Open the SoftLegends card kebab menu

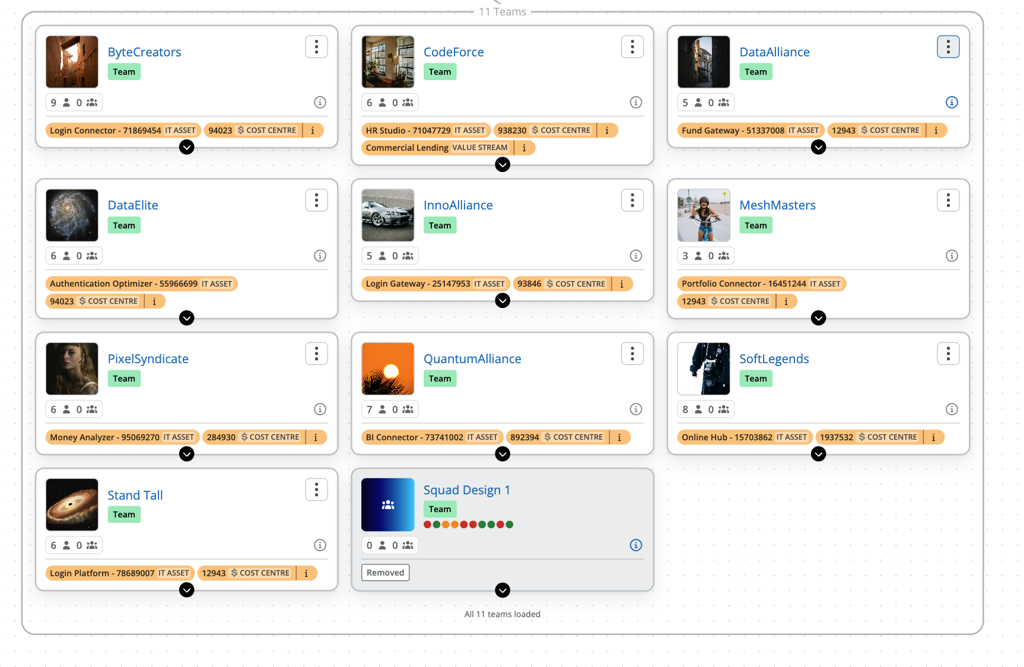tap(948, 353)
